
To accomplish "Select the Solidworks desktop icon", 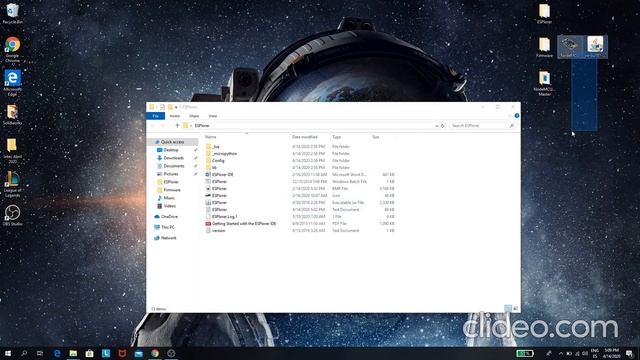I will click(x=12, y=115).
